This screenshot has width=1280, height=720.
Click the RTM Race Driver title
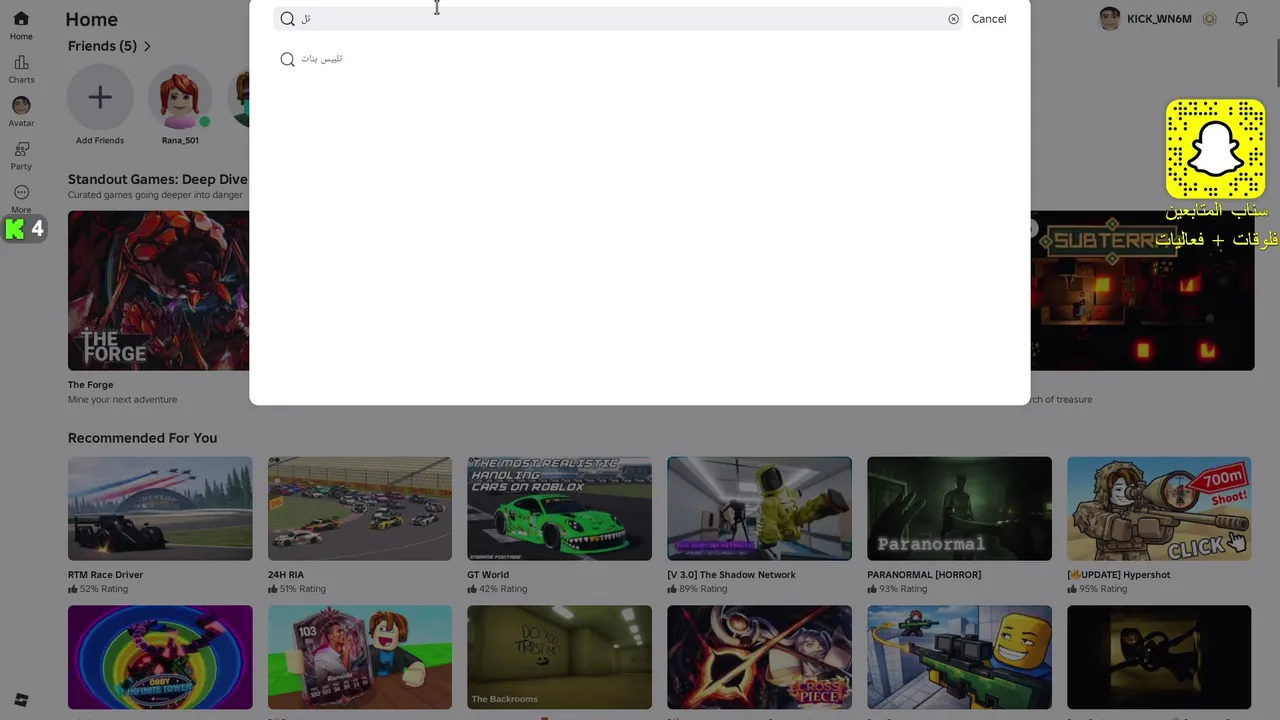coord(105,575)
